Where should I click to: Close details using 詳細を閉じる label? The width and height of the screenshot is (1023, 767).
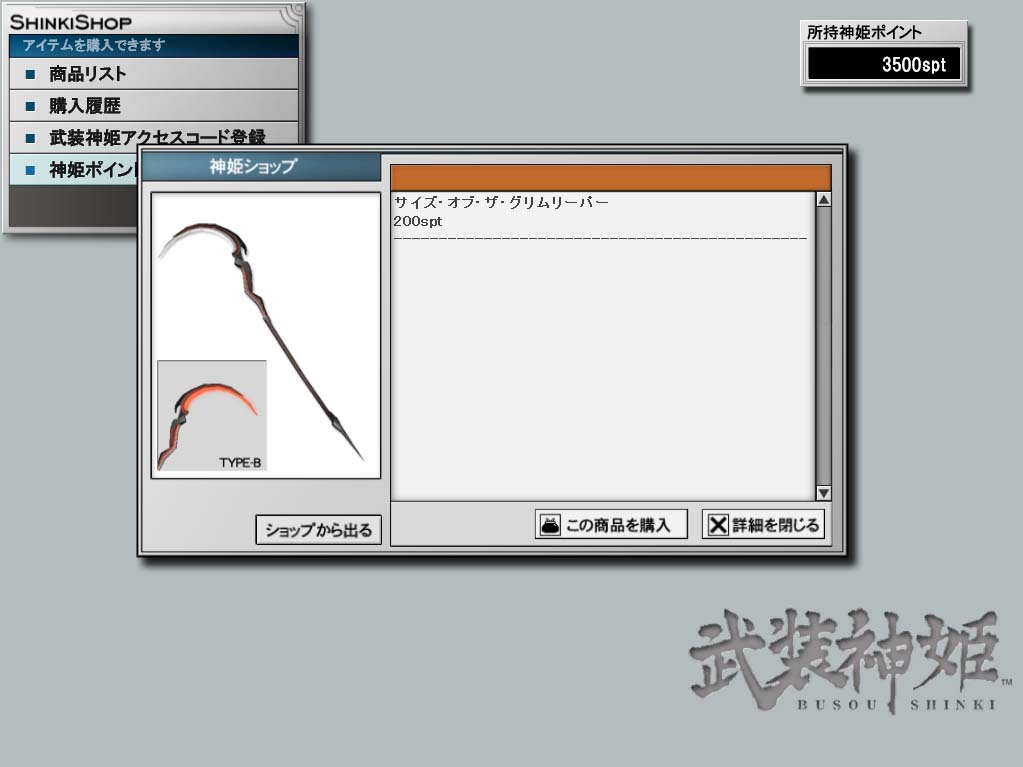pyautogui.click(x=775, y=525)
